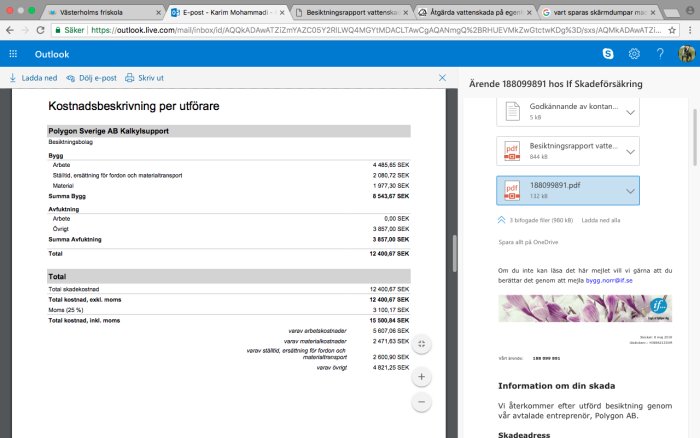Screen dimensions: 700x438
Task: Click the Skriv ut print button
Action: pos(144,78)
